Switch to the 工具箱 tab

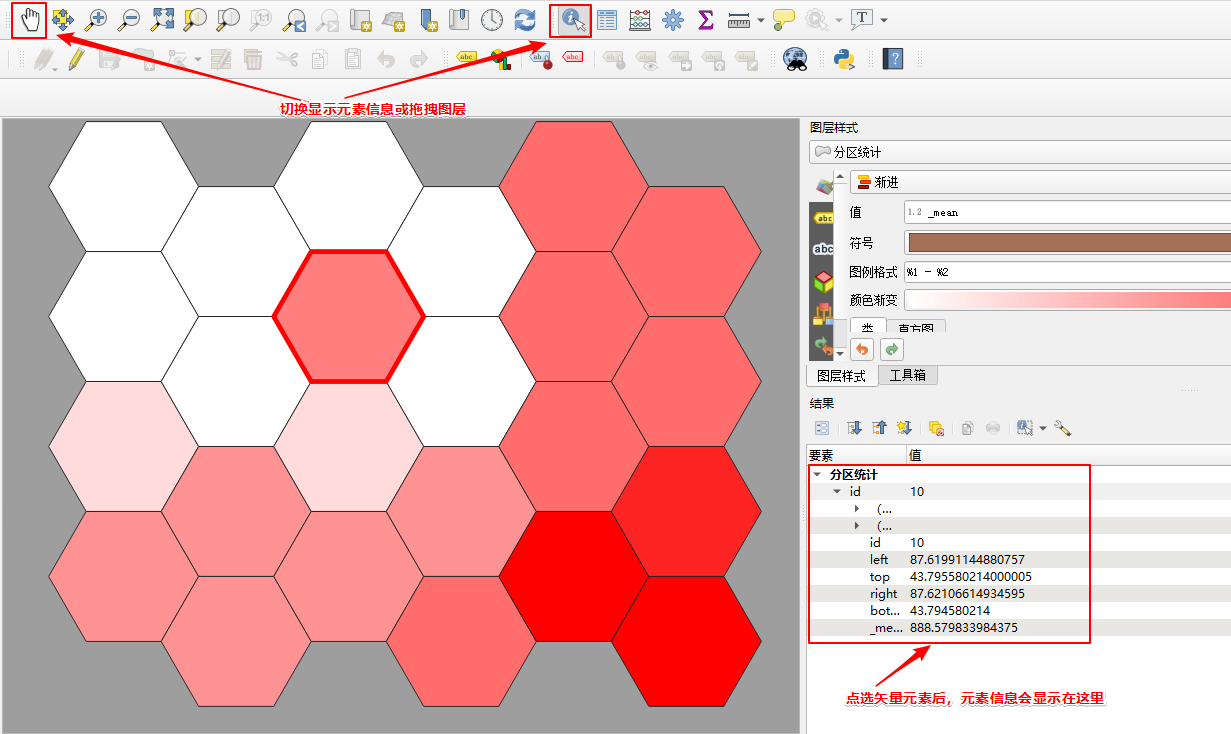click(907, 376)
